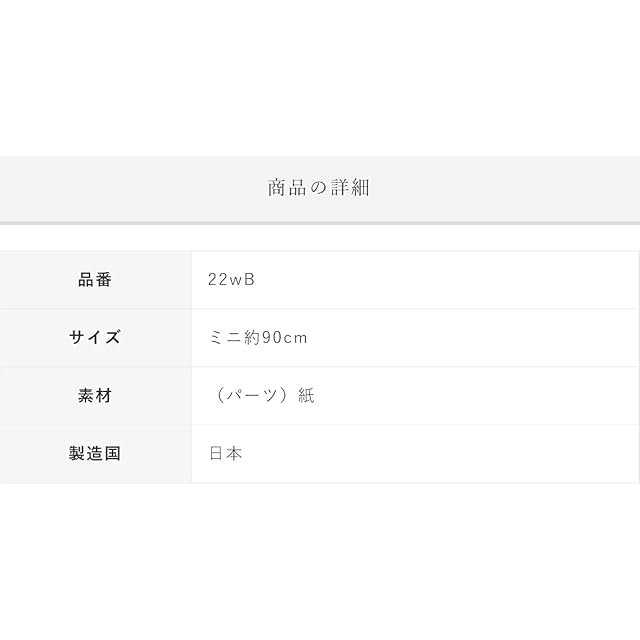Click the 紙 character in the material row
This screenshot has width=640, height=640.
305,396
